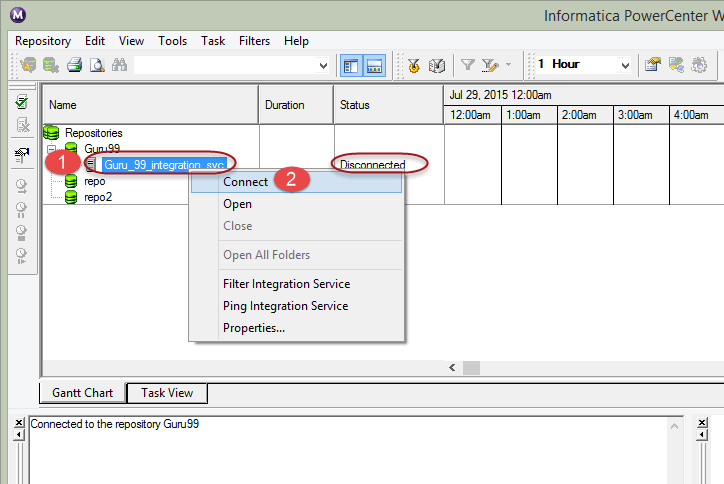Click the filter funnel toolbar icon

[467, 65]
